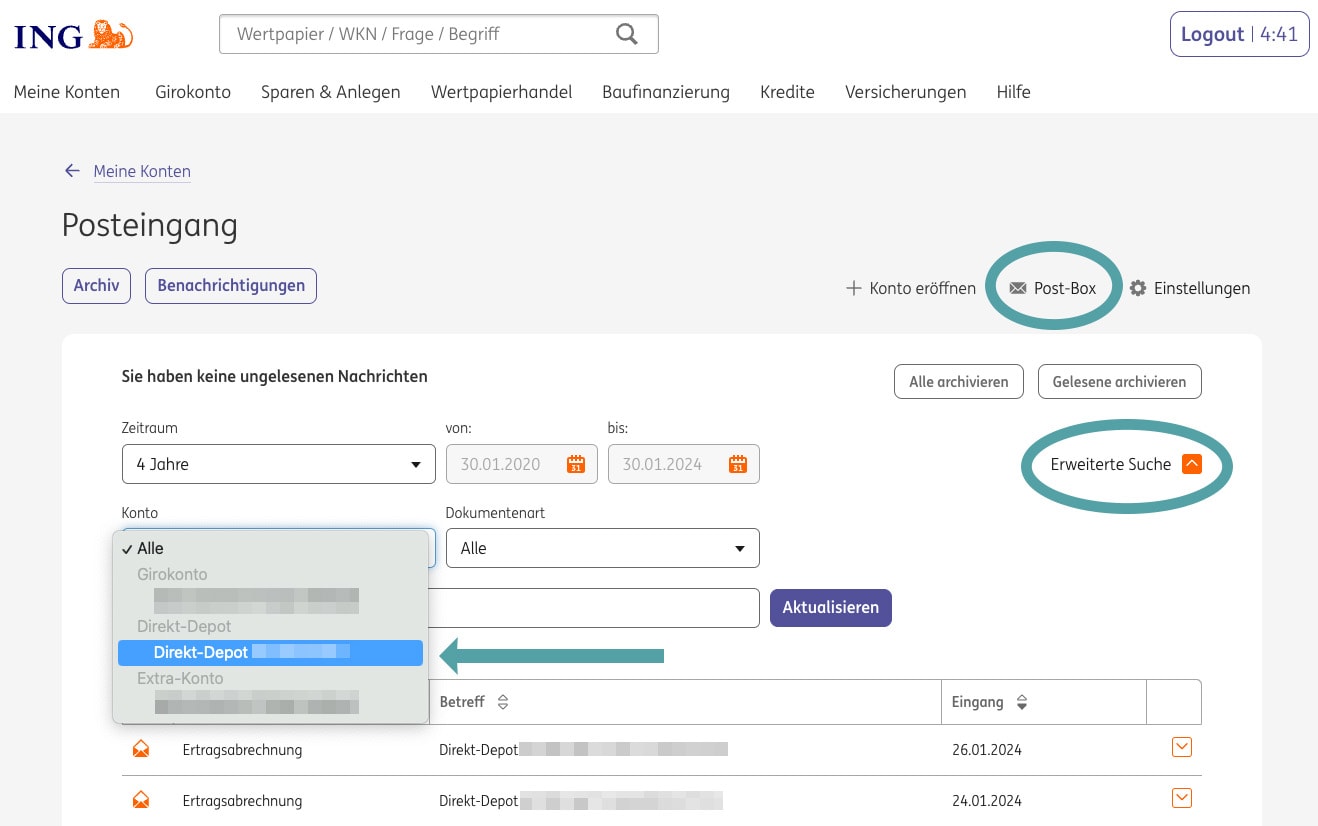Click the von date field 30.01.2020

pos(522,464)
